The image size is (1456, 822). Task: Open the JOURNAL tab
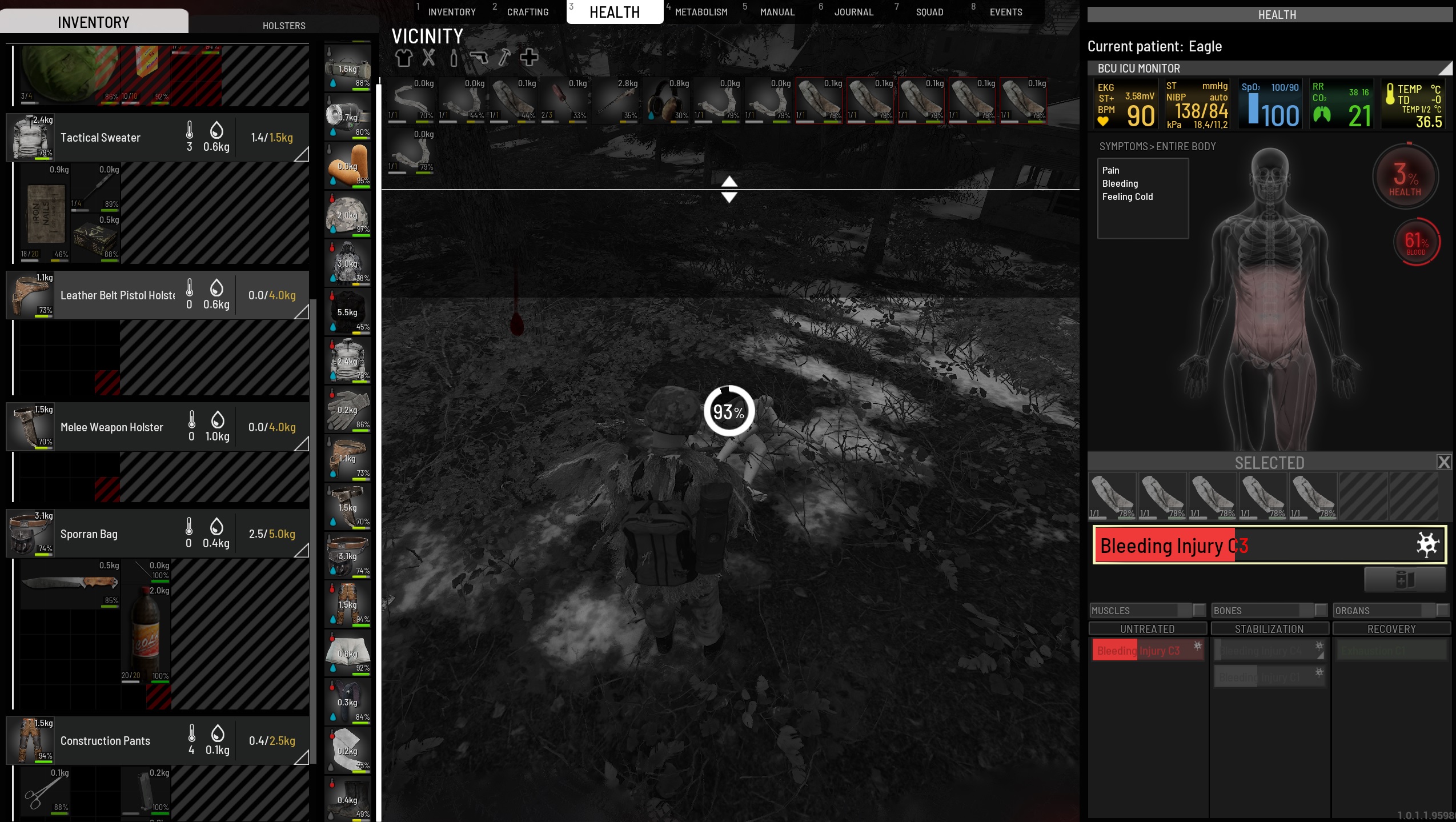pos(853,12)
